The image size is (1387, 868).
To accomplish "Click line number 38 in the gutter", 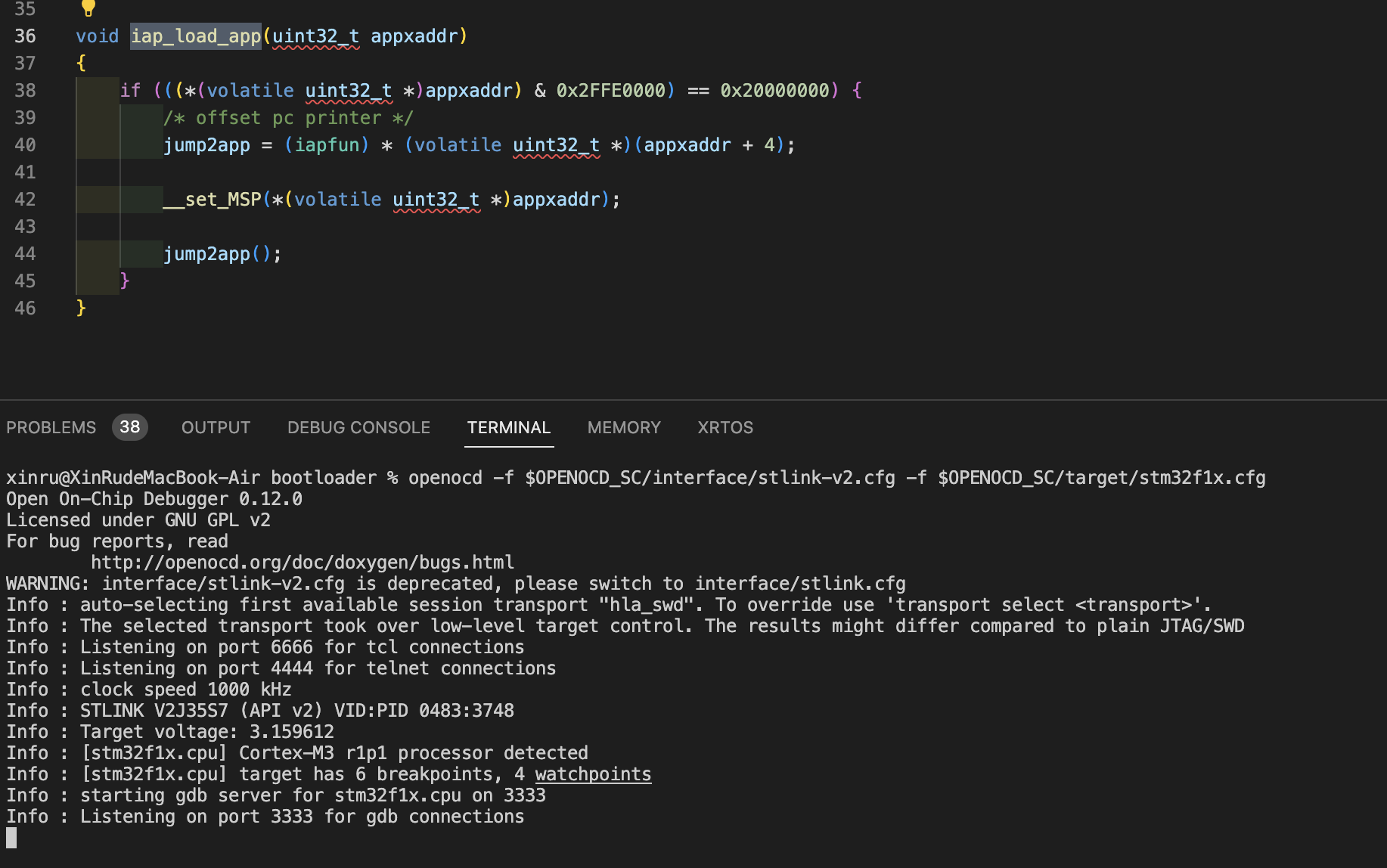I will [x=25, y=91].
